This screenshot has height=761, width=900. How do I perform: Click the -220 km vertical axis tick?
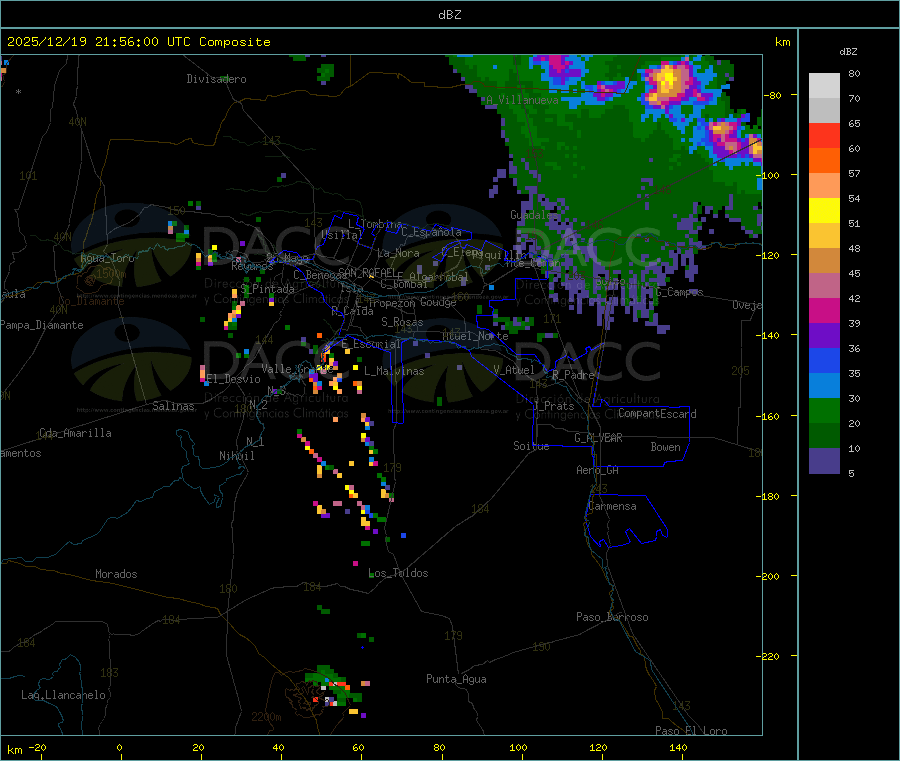click(x=770, y=656)
